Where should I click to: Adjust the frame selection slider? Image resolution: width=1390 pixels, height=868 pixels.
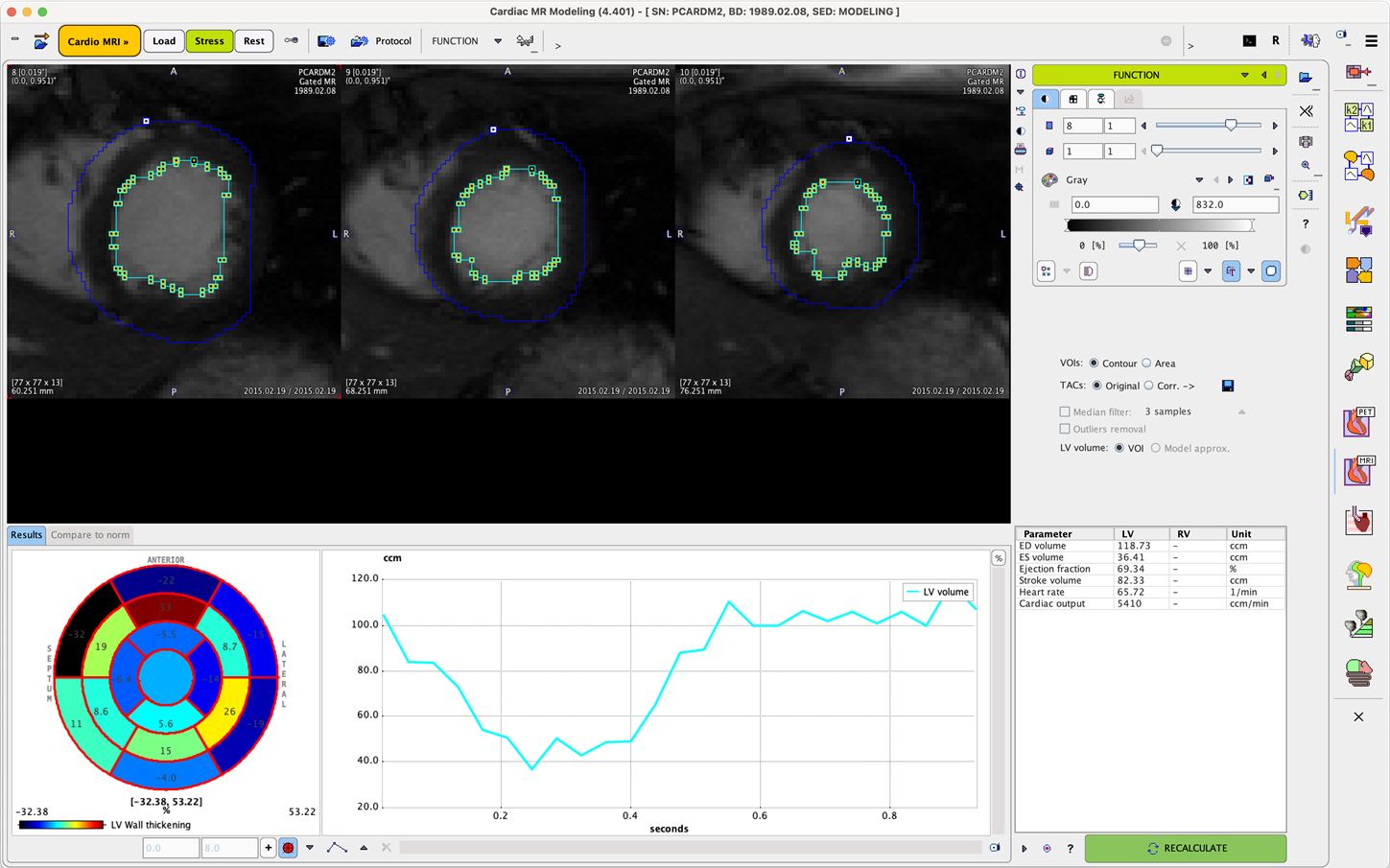coord(1209,151)
